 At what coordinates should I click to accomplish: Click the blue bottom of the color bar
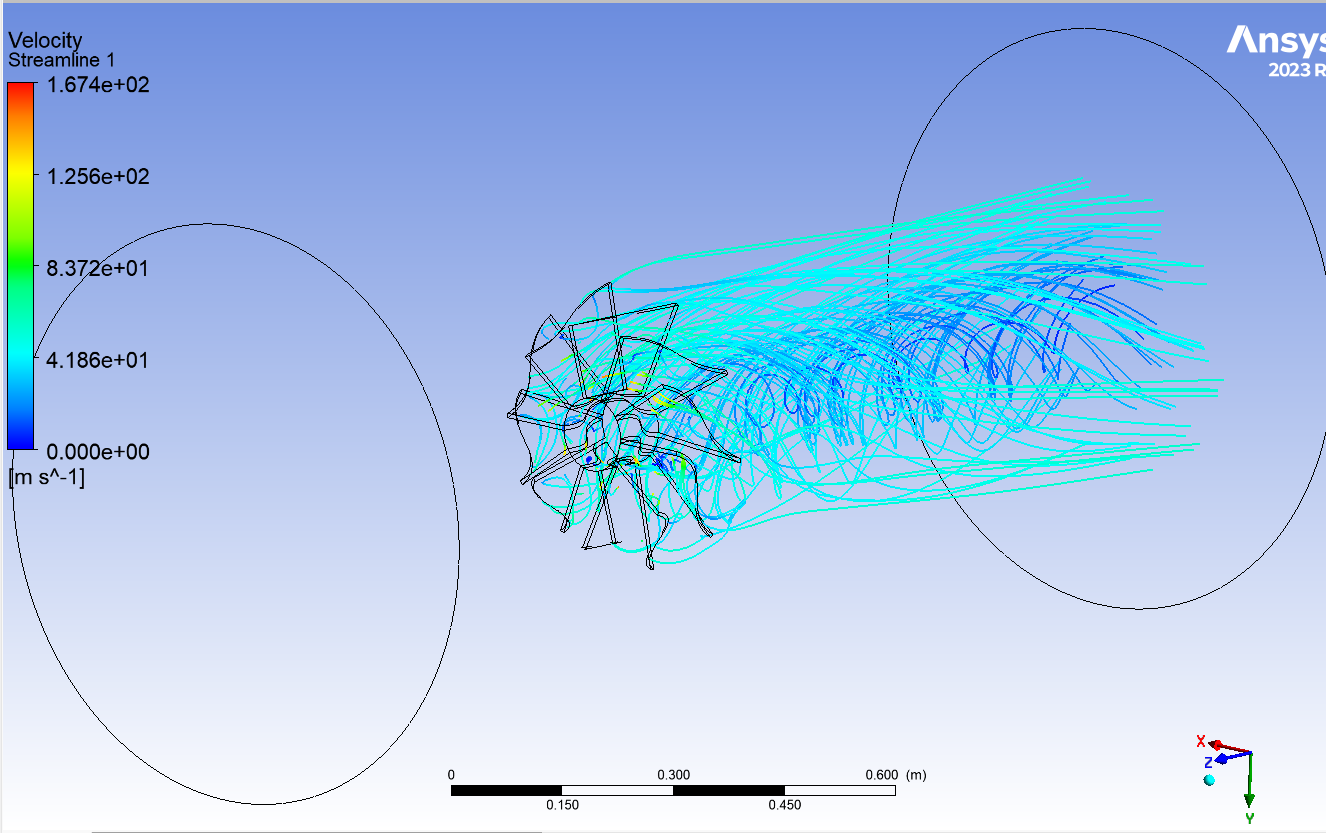(x=21, y=438)
